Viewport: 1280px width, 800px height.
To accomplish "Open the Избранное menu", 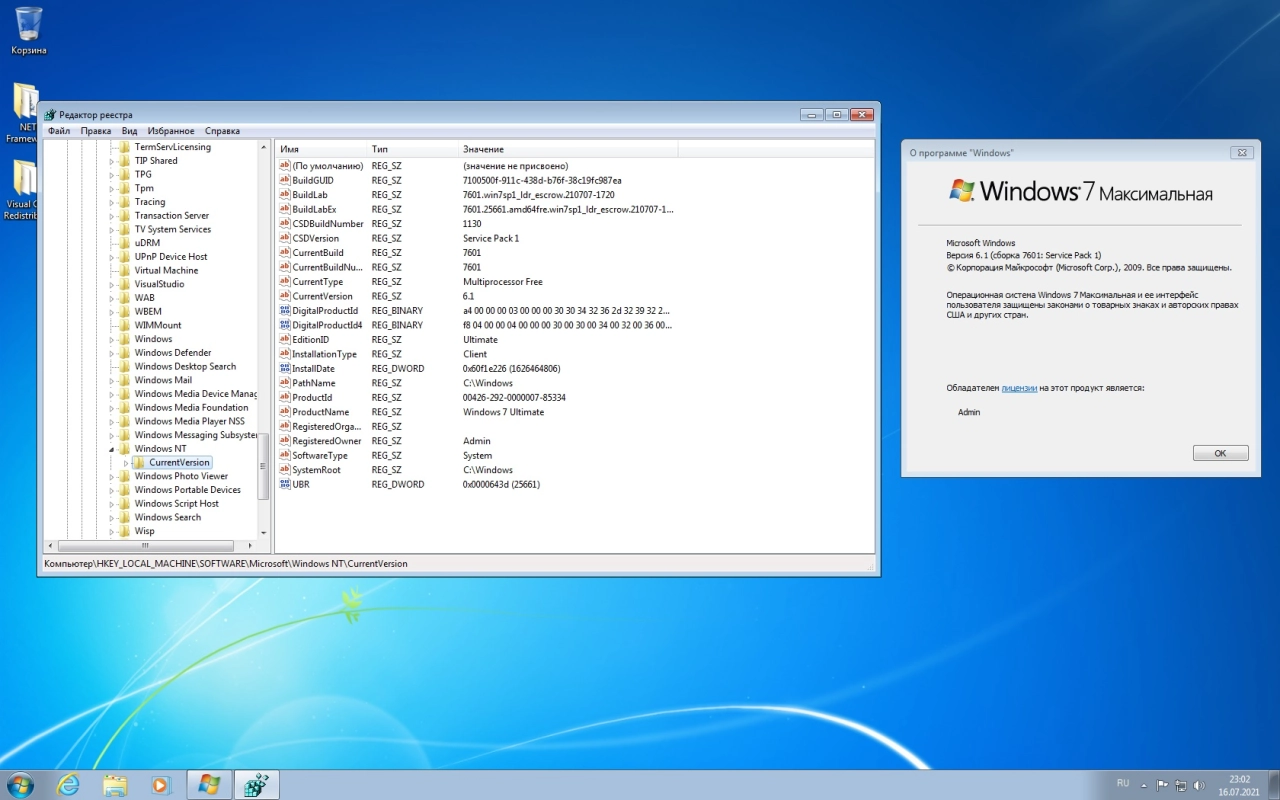I will [171, 131].
